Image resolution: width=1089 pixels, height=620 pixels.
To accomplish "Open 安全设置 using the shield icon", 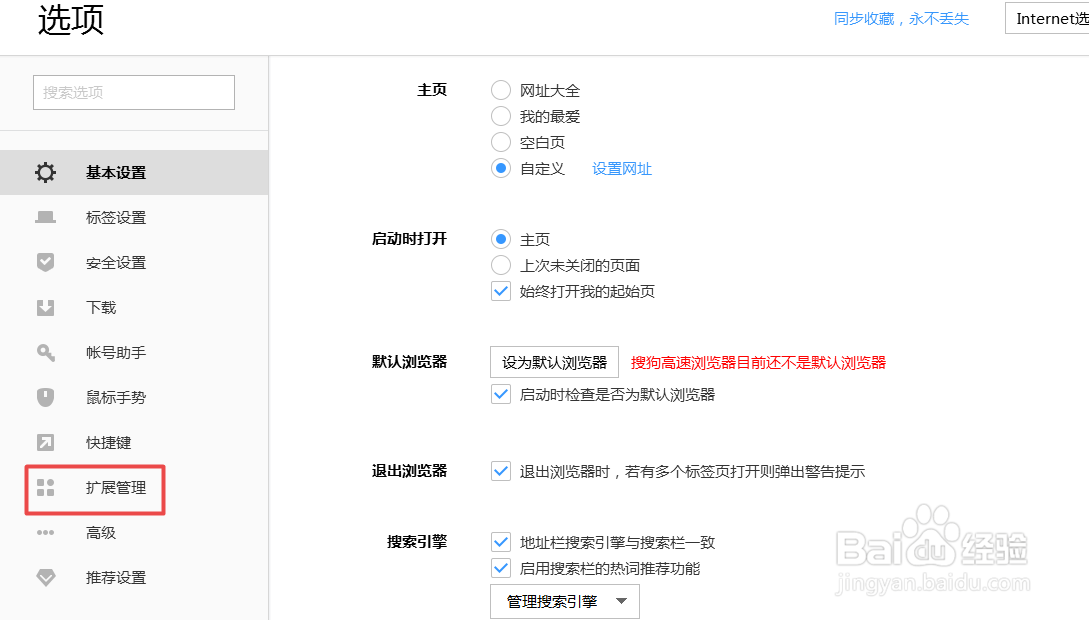I will tap(45, 262).
